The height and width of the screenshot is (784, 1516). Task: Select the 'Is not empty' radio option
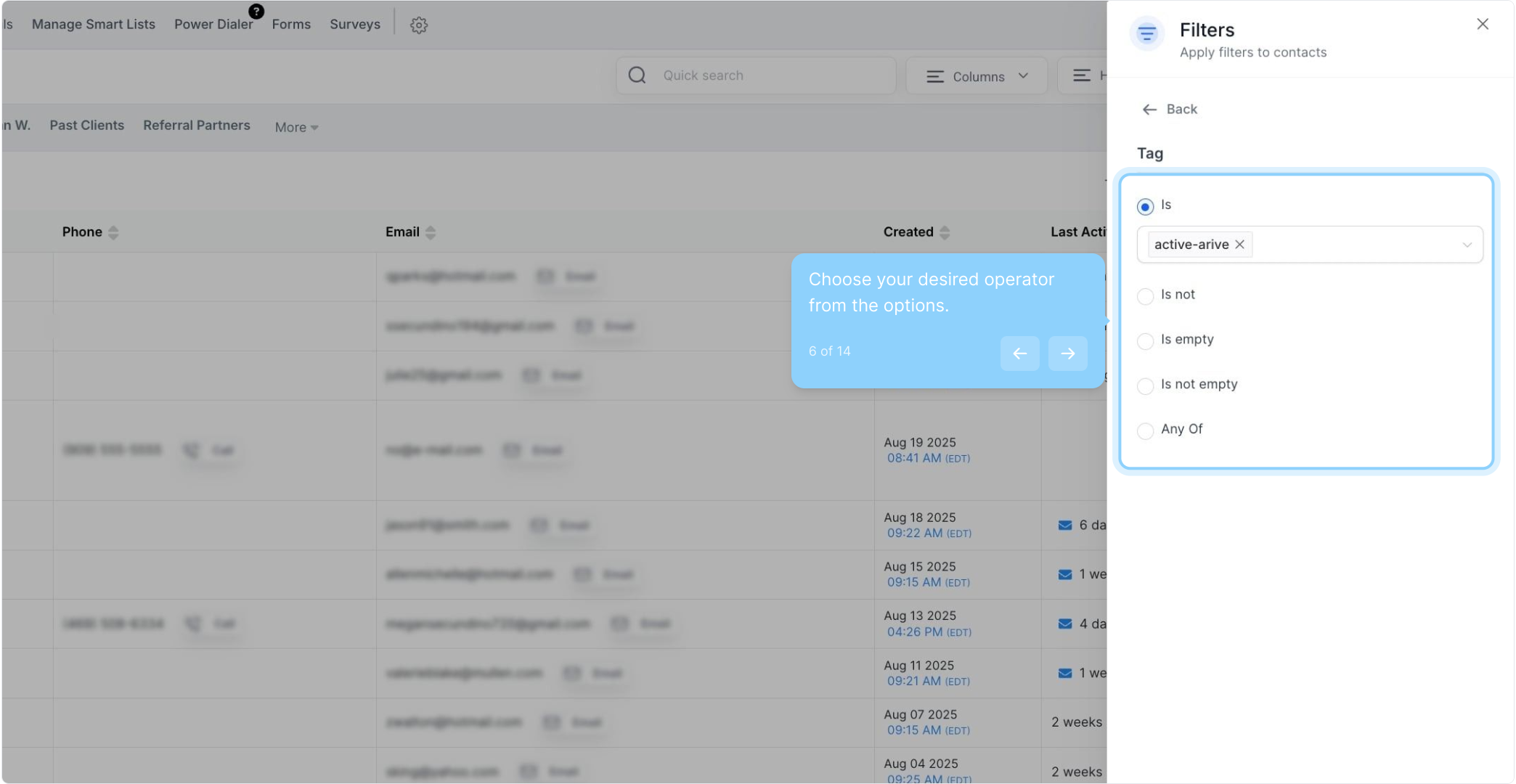[1145, 386]
